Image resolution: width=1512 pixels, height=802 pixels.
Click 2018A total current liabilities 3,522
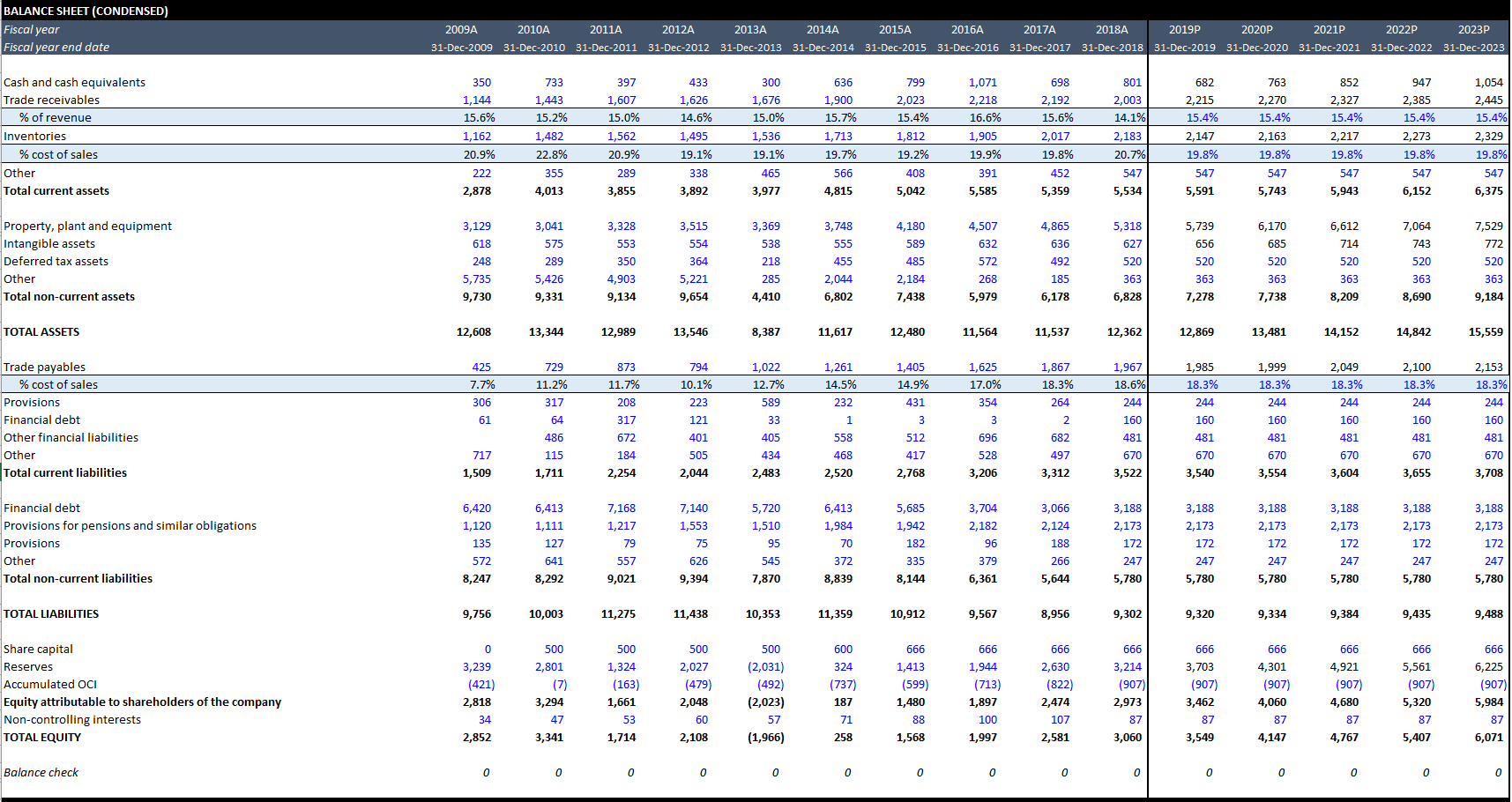click(1128, 473)
